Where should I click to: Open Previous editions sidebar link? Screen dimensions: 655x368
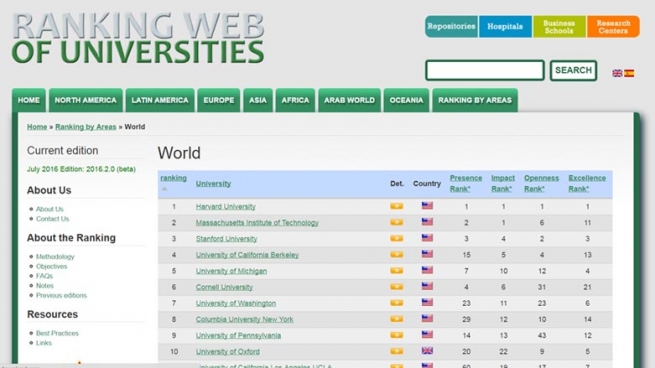point(61,295)
